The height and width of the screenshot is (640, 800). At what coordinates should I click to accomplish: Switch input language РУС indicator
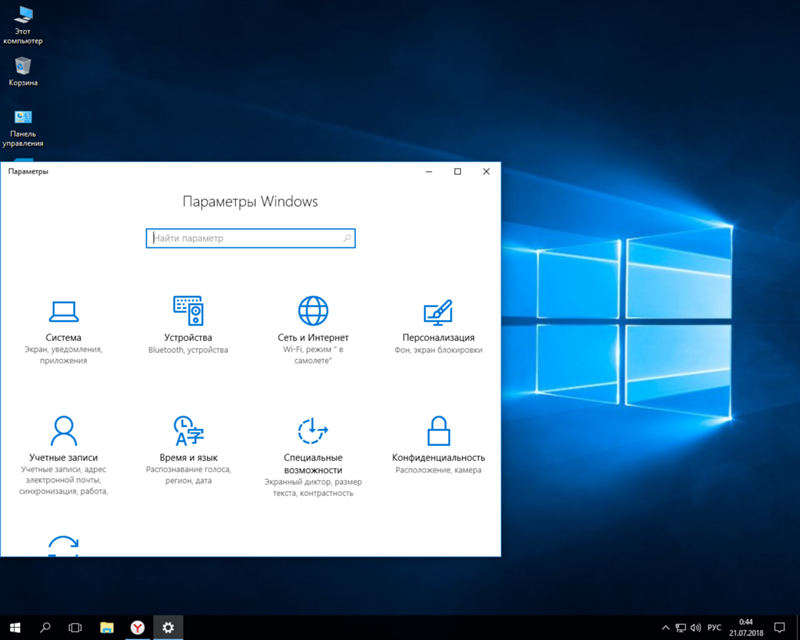(x=714, y=628)
